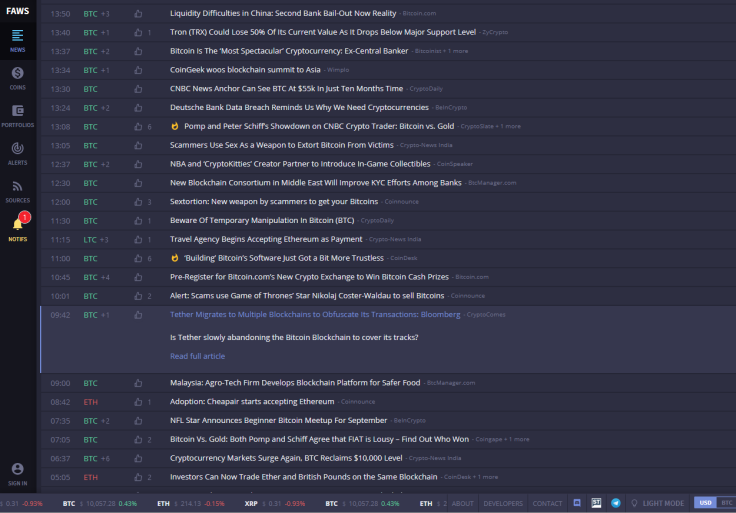
Task: Like the Sextortion: New weapon article
Action: pyautogui.click(x=138, y=202)
